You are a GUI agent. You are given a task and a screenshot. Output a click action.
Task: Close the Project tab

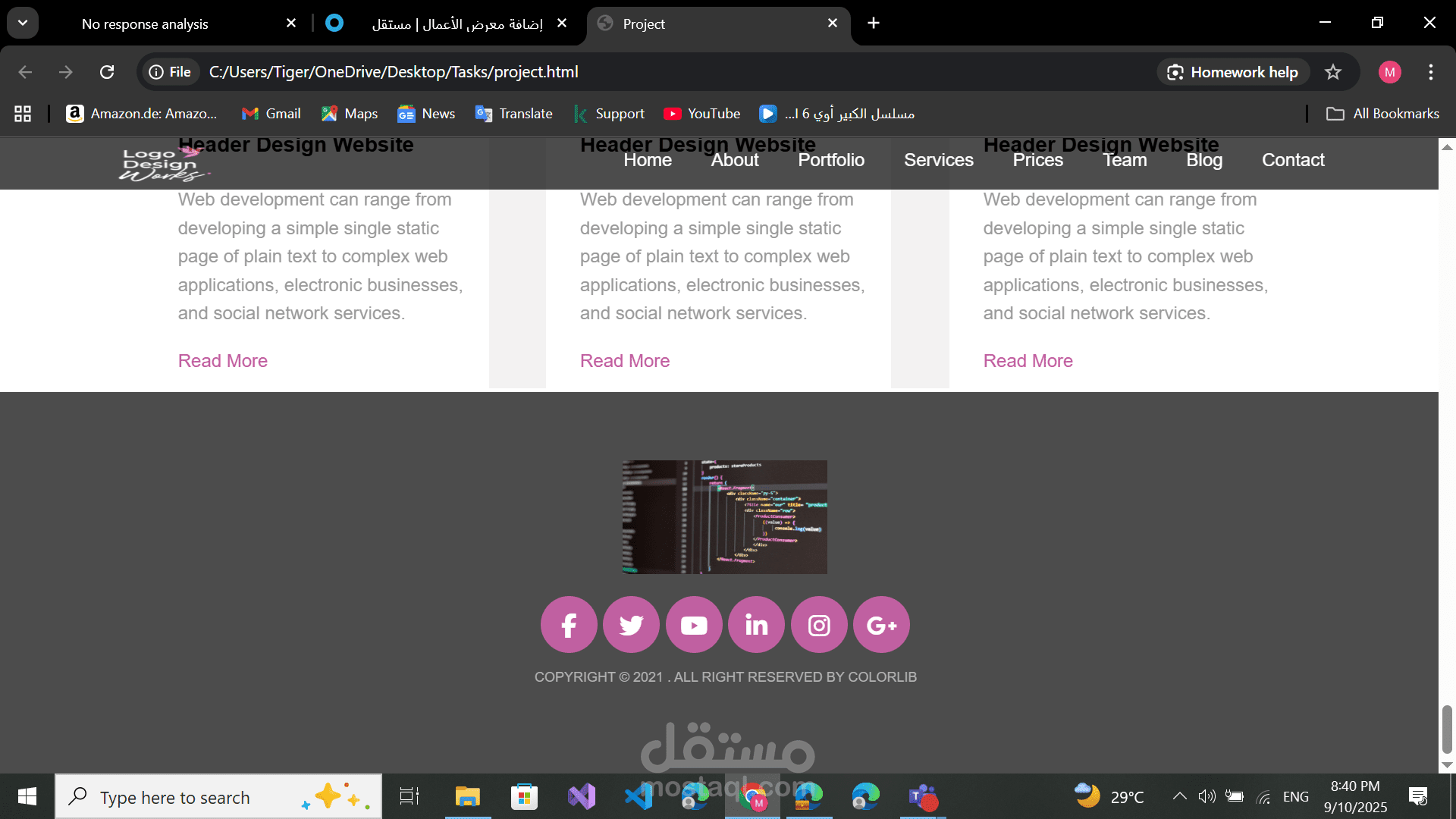click(x=833, y=24)
